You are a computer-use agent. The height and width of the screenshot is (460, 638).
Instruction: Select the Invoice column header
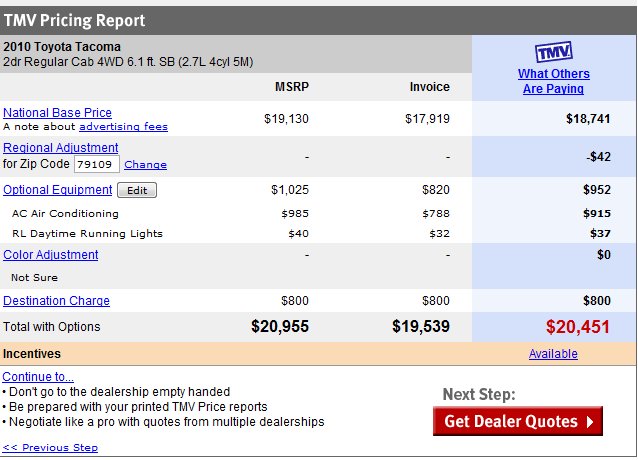[430, 87]
